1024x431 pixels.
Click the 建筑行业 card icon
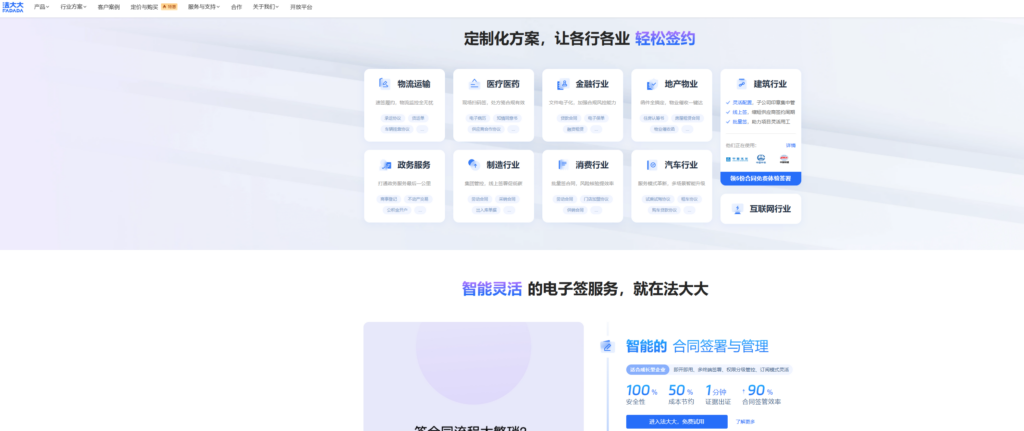[741, 84]
